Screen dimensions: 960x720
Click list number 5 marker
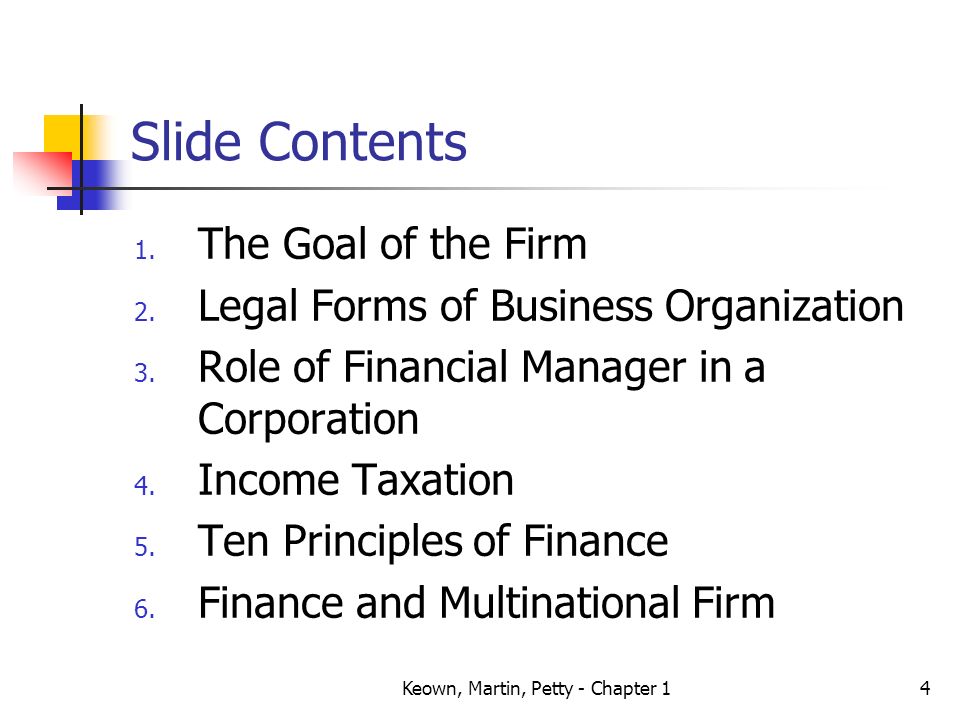point(145,547)
